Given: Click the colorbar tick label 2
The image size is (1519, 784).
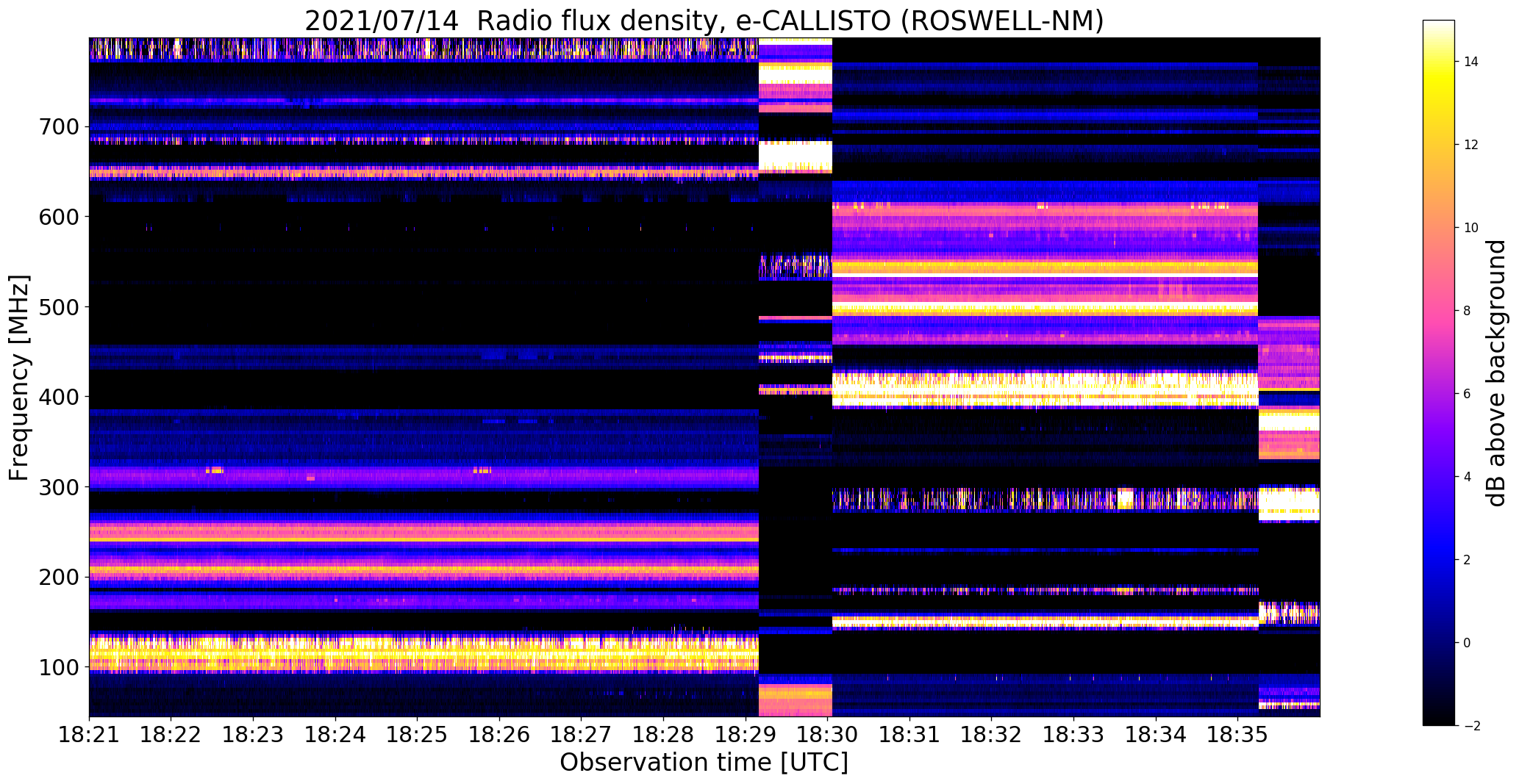Looking at the screenshot, I should tap(1468, 560).
